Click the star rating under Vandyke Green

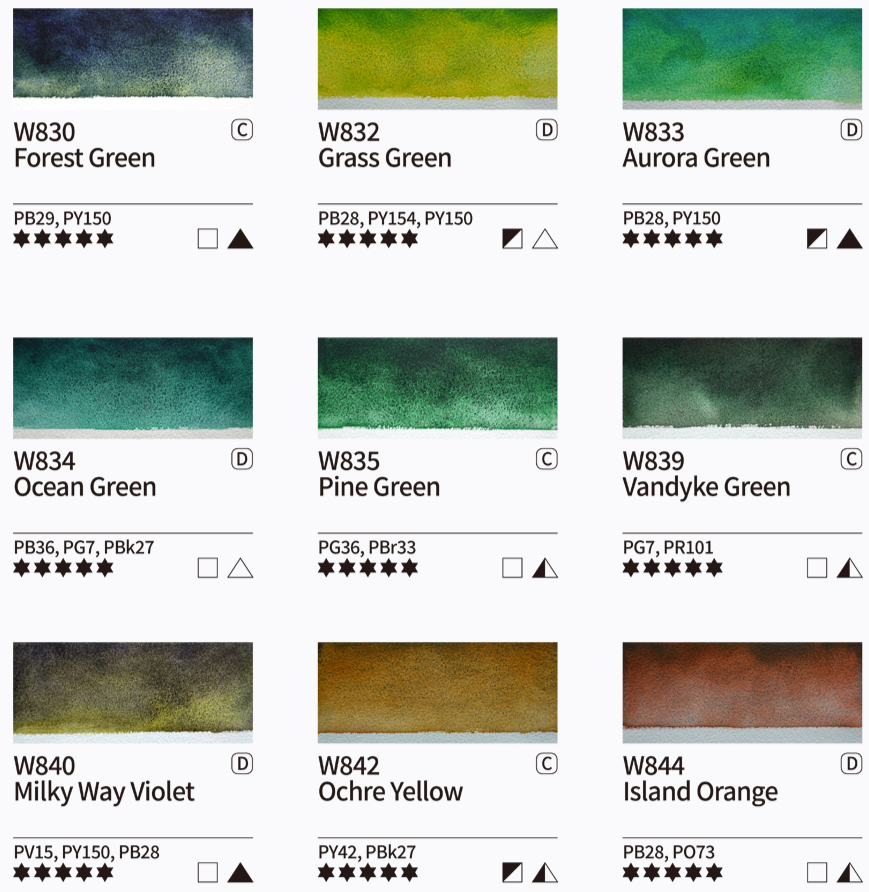click(673, 567)
